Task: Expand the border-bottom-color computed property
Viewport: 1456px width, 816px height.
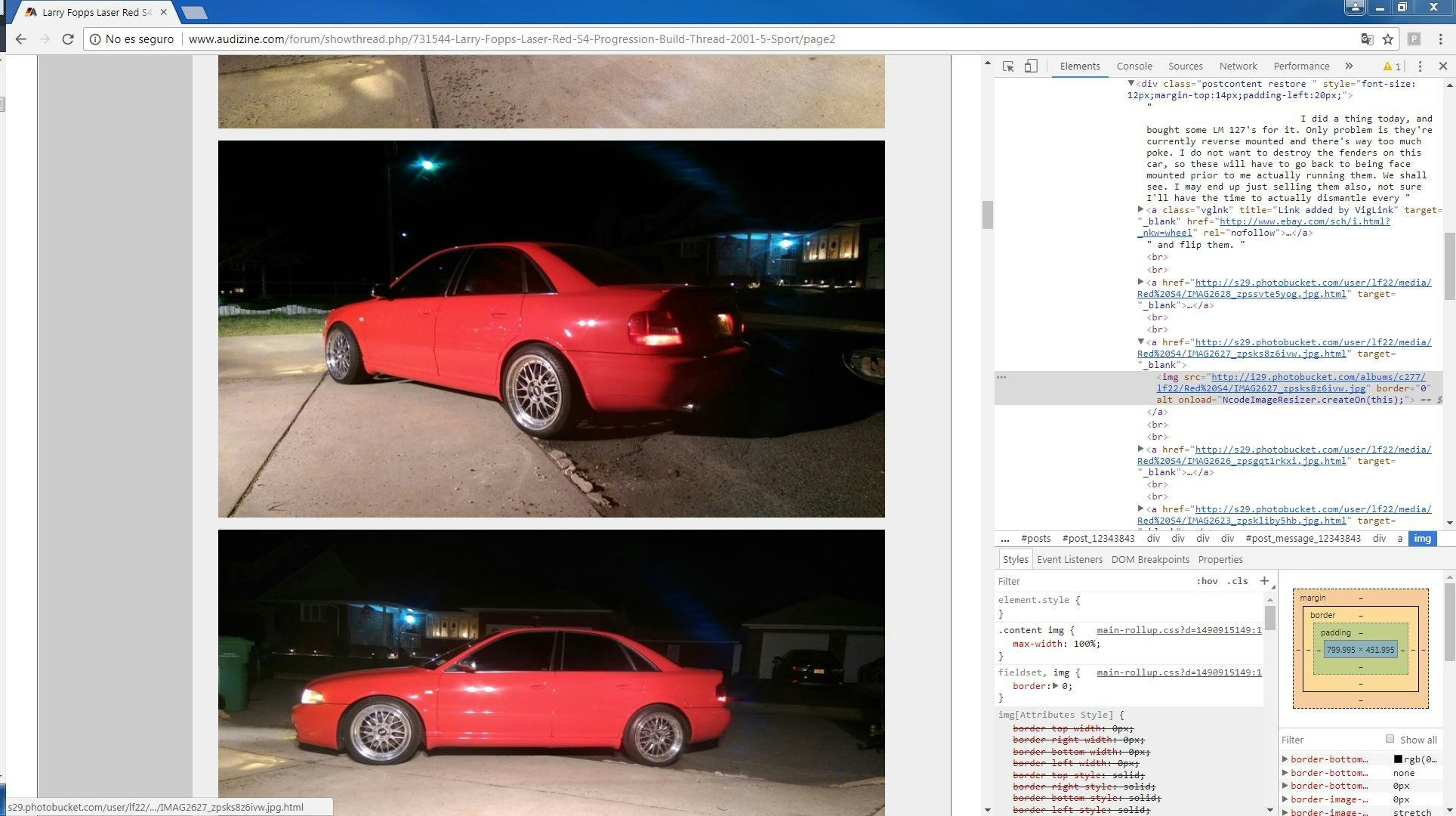Action: pyautogui.click(x=1285, y=759)
